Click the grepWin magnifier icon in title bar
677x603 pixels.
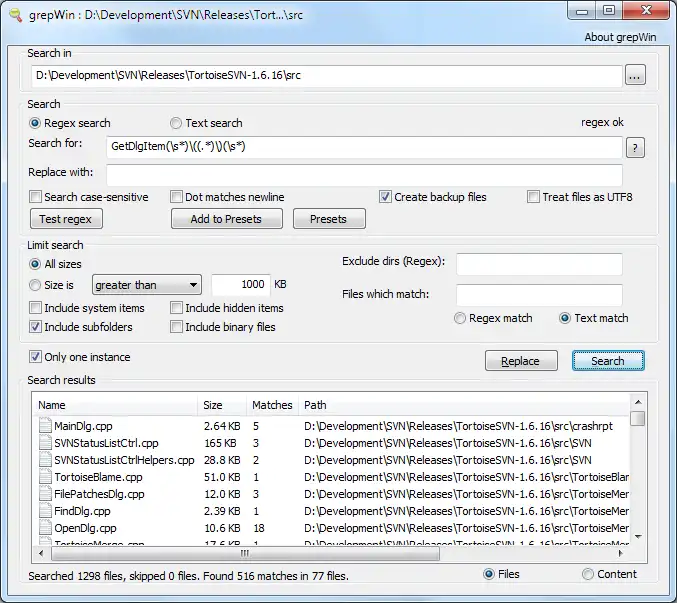[x=16, y=15]
